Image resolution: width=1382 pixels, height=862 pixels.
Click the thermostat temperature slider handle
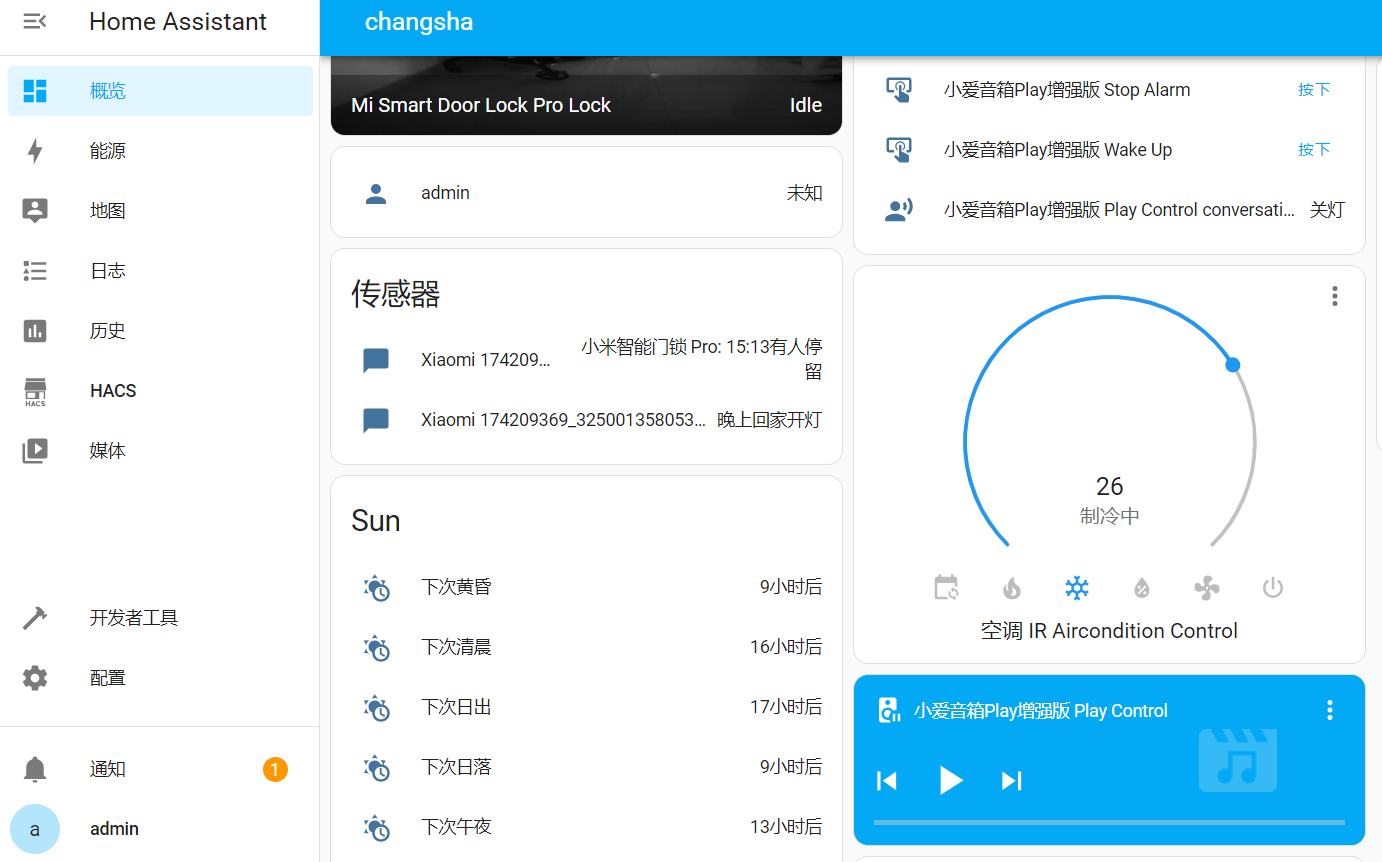pyautogui.click(x=1233, y=365)
